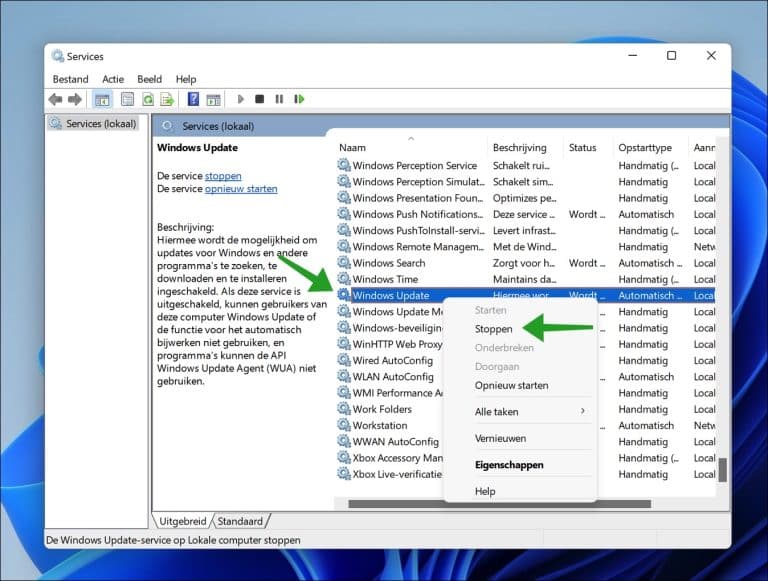This screenshot has width=768, height=581.
Task: Open the blue Help toolbar icon
Action: (193, 99)
